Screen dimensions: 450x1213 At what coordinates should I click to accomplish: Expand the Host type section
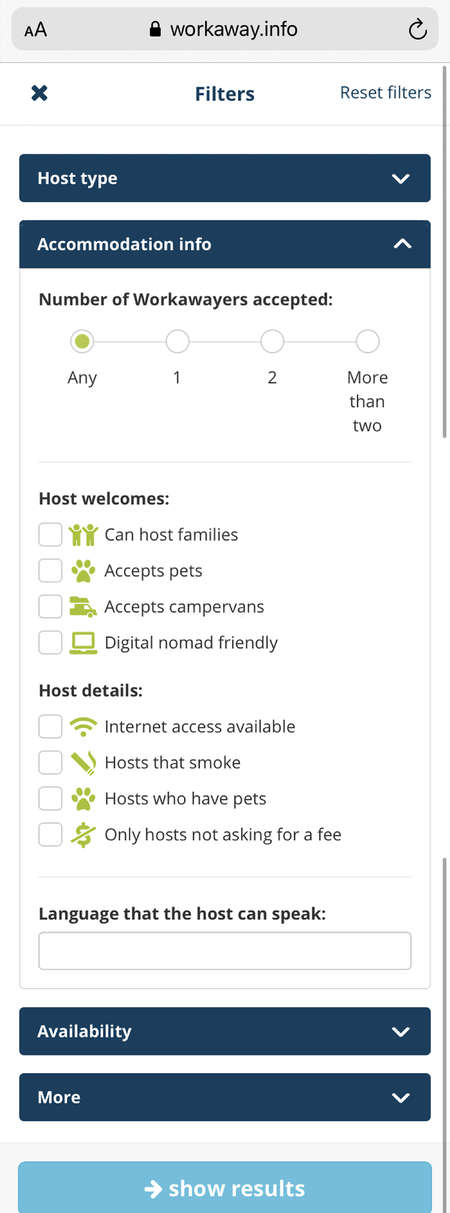pyautogui.click(x=225, y=178)
